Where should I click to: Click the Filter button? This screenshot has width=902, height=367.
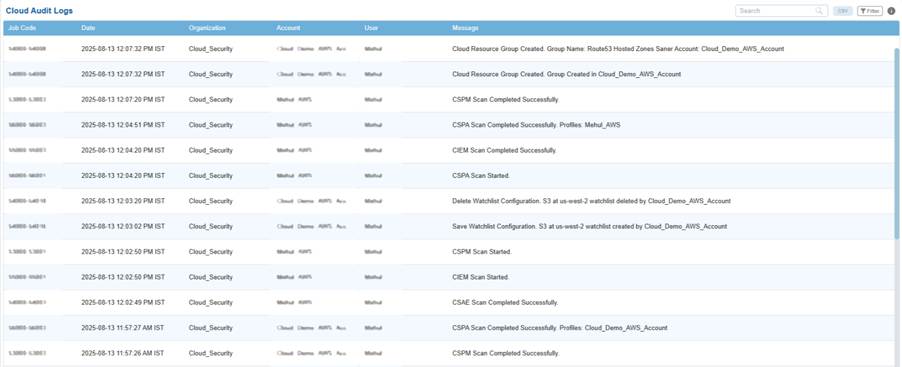[869, 11]
